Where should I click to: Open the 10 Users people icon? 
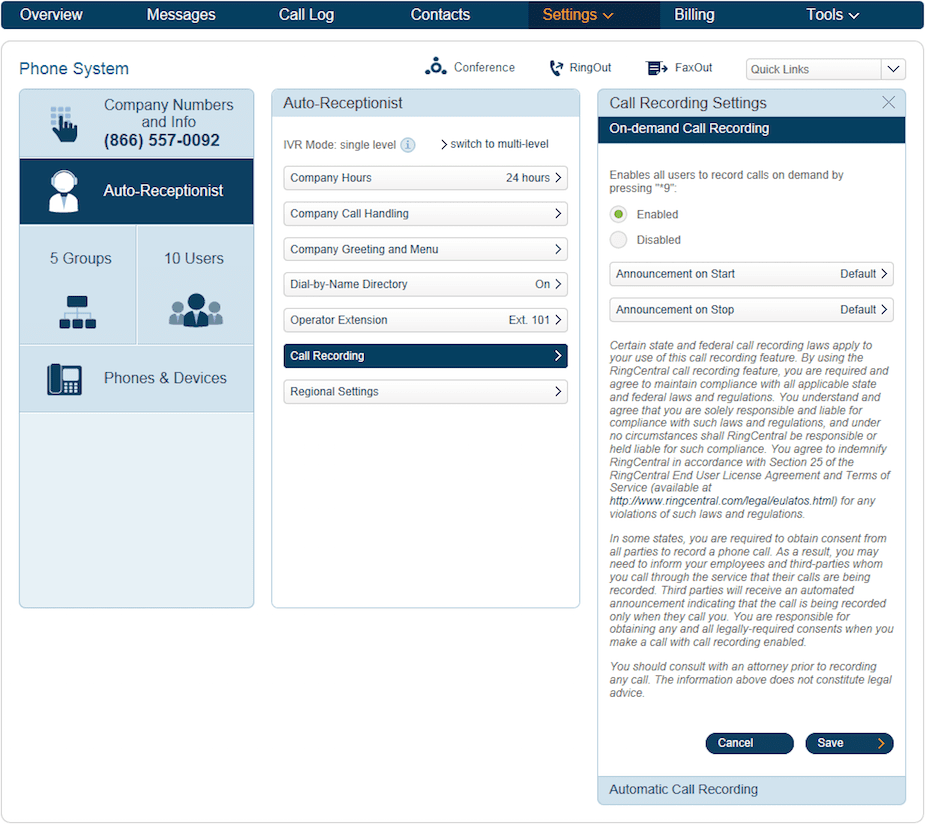click(195, 311)
